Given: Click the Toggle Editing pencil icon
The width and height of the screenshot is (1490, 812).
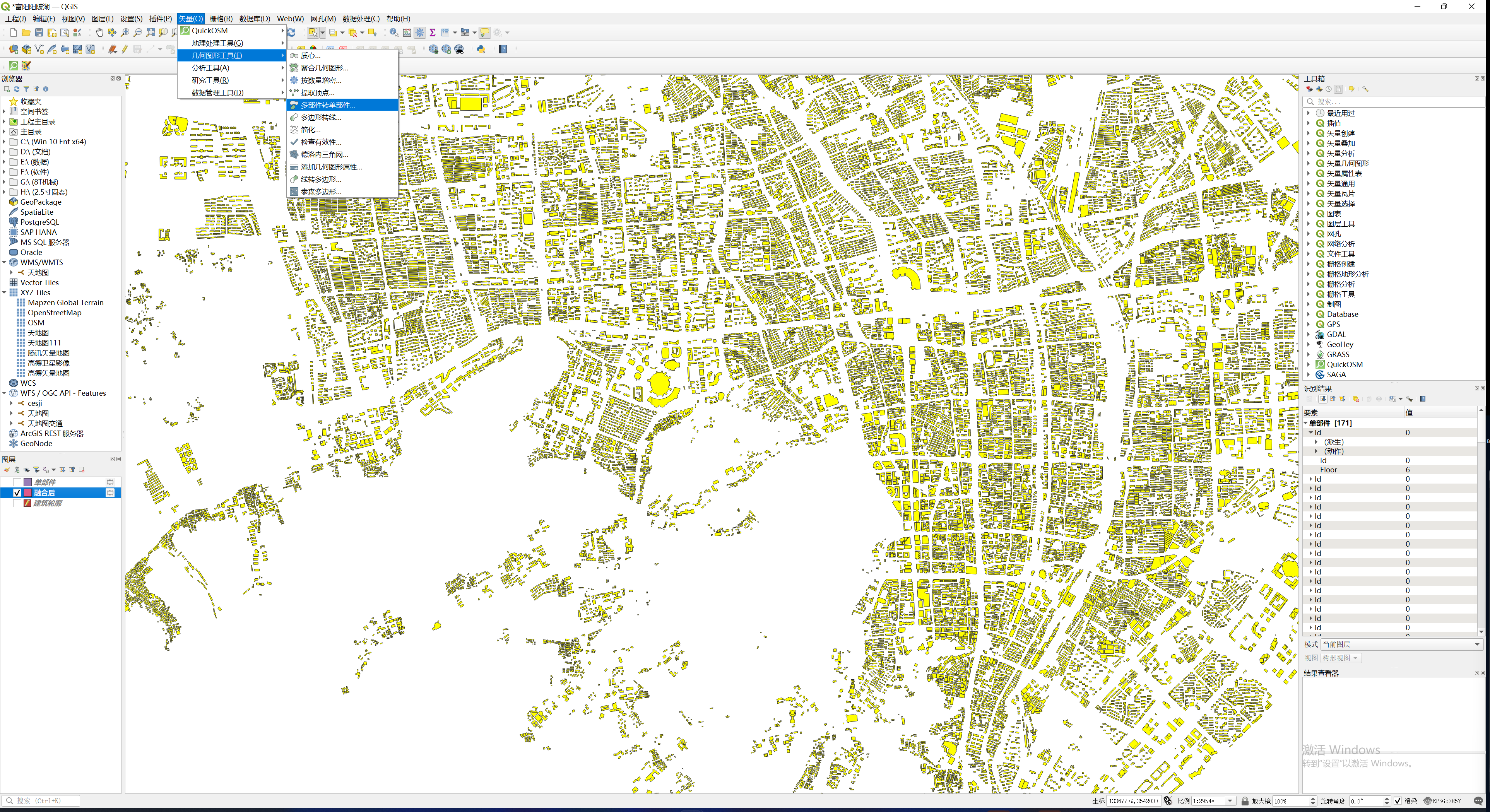Looking at the screenshot, I should click(124, 49).
